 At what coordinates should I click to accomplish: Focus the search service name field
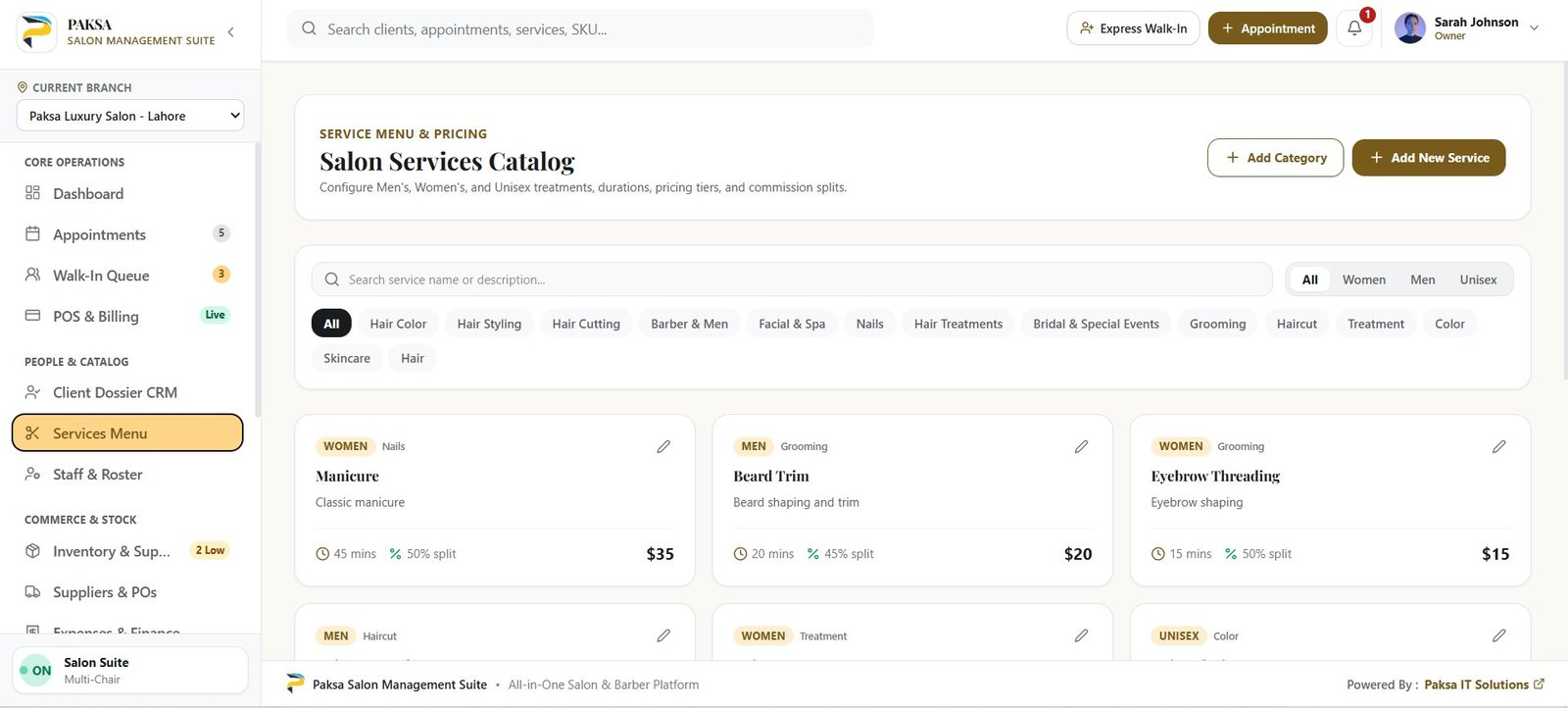coord(792,279)
